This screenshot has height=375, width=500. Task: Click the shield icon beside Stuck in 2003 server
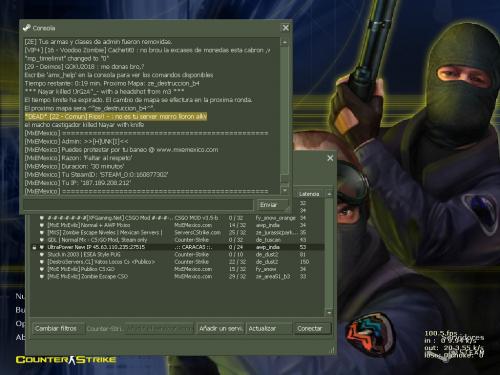[42, 255]
